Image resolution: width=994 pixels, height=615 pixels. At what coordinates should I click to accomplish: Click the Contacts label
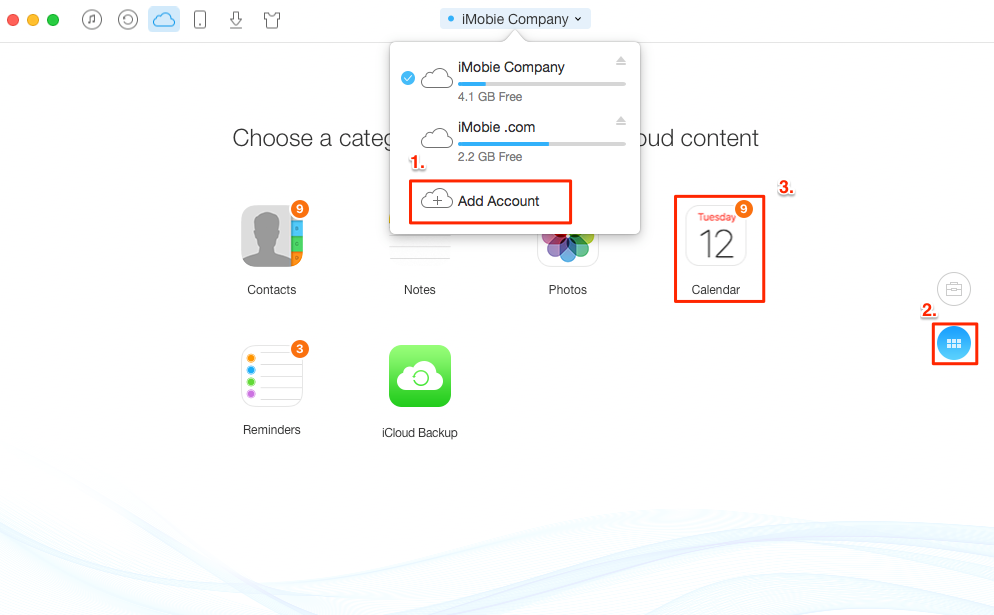(272, 290)
